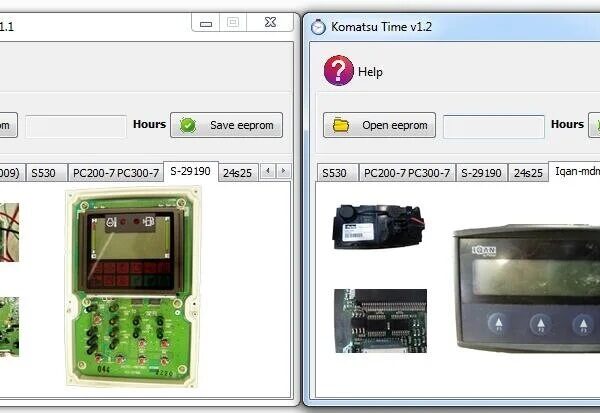Select the S-29190 tab in the v1.2 window

tap(481, 173)
